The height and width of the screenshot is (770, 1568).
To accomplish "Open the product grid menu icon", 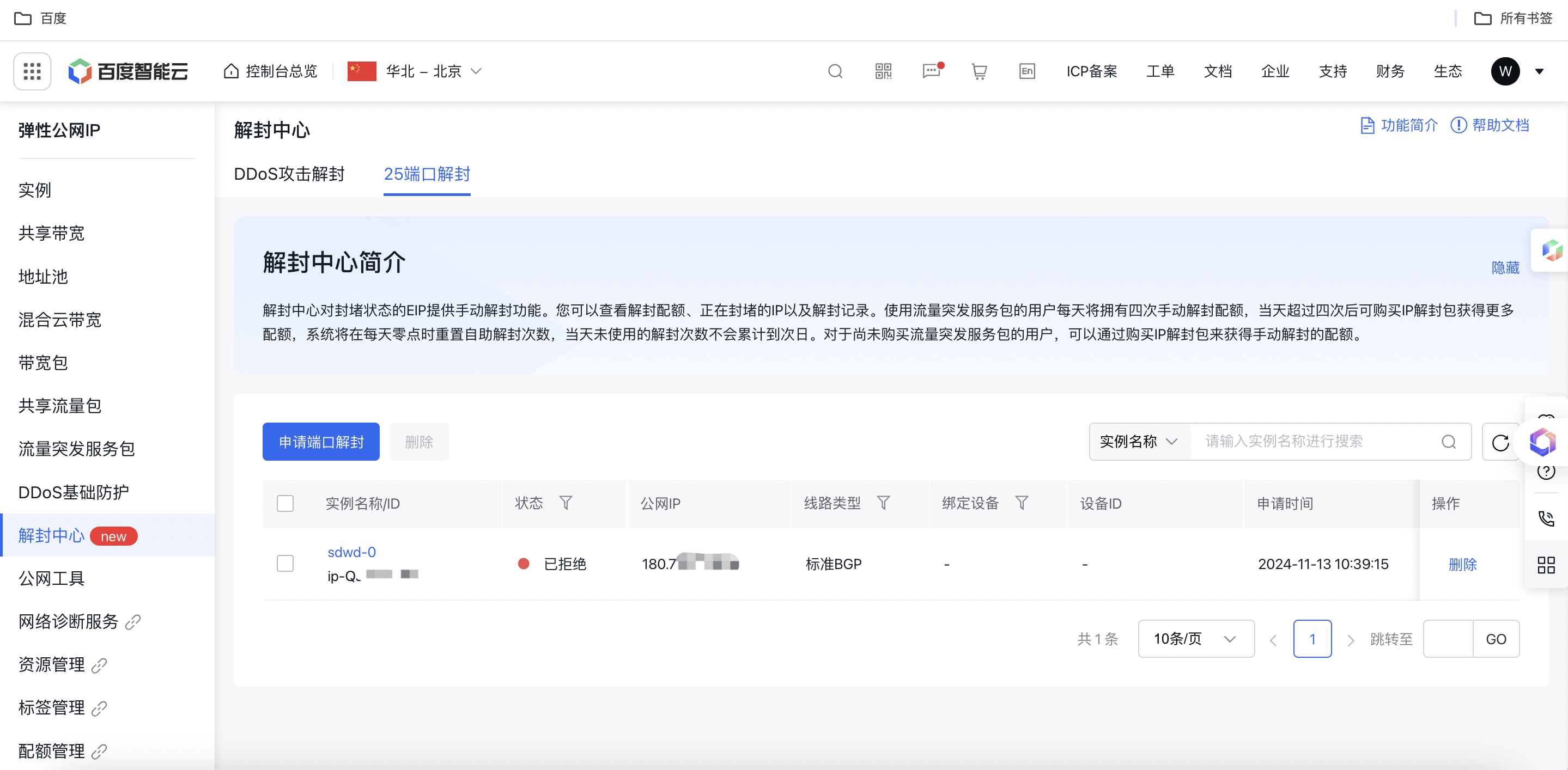I will 32,71.
